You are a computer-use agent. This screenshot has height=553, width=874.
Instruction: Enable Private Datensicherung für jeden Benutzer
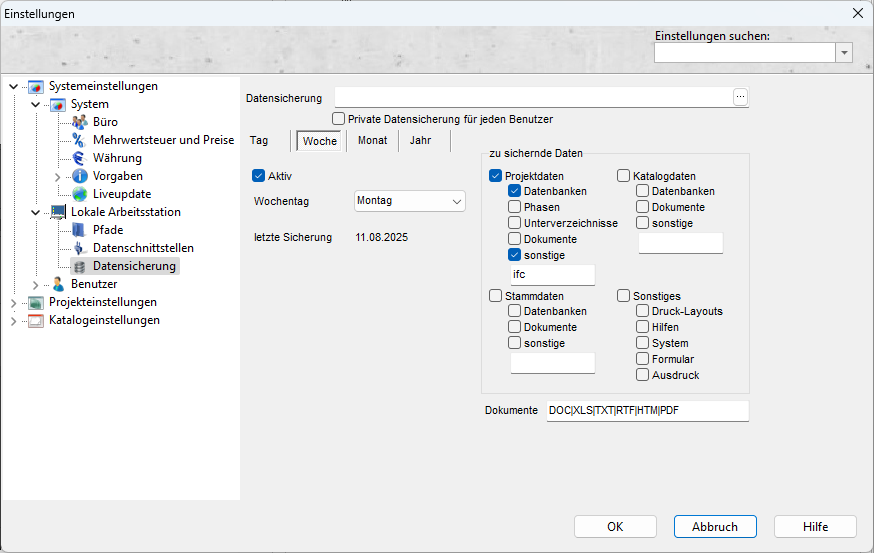339,119
